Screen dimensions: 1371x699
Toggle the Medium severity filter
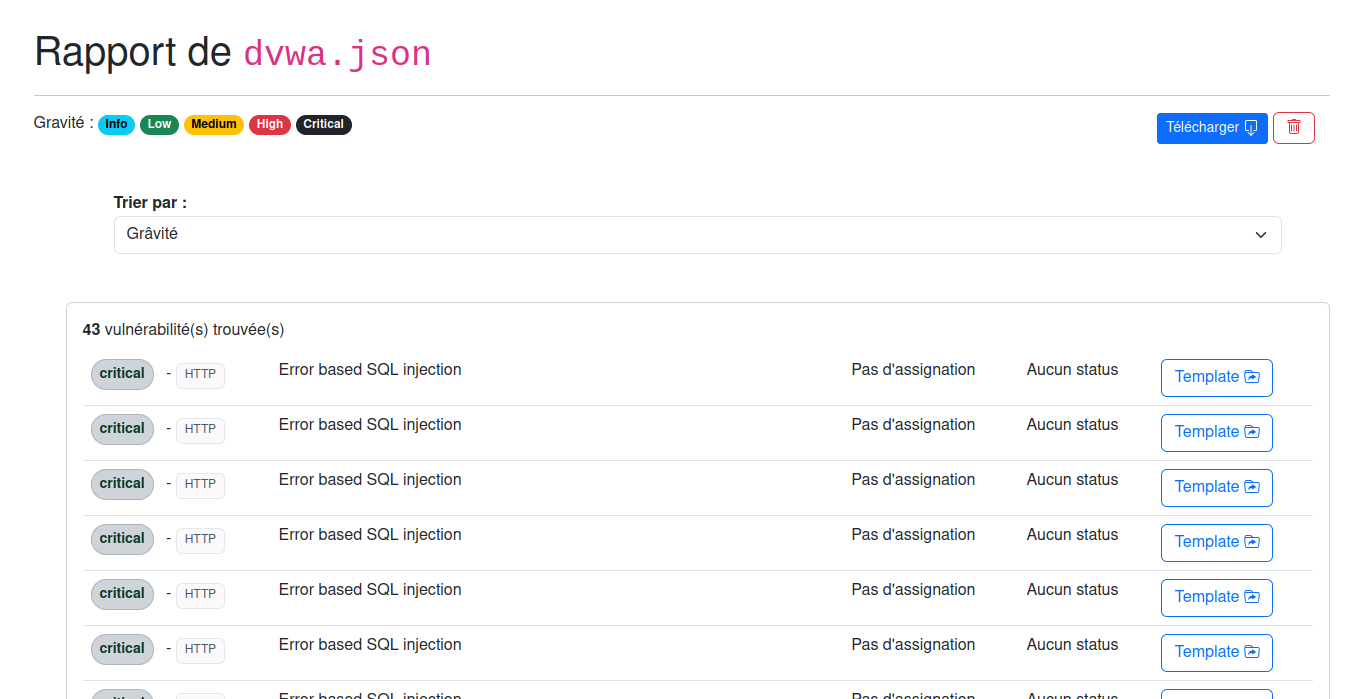[213, 124]
